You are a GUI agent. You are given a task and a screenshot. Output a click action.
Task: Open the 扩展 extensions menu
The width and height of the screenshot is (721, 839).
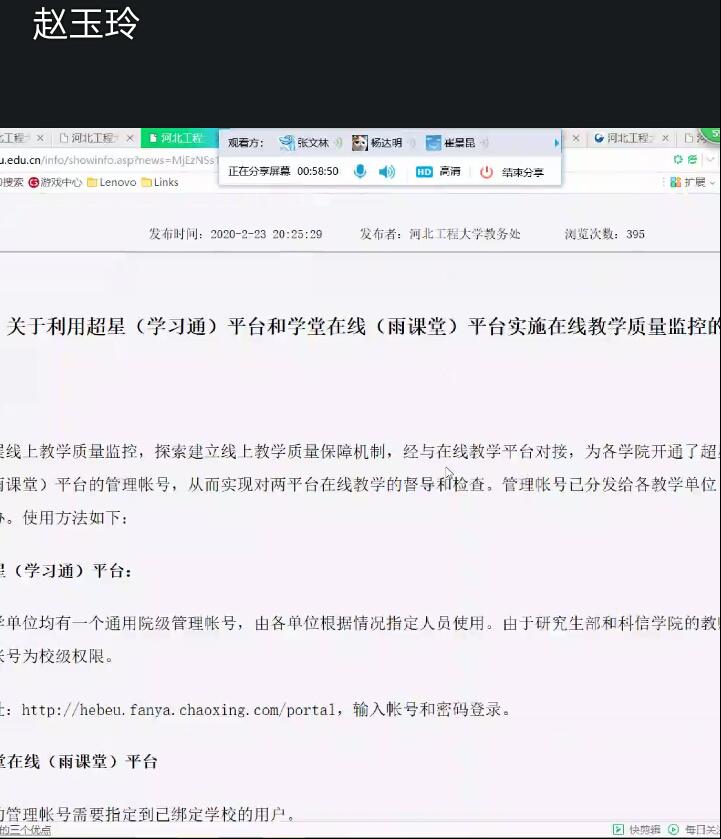(x=693, y=182)
